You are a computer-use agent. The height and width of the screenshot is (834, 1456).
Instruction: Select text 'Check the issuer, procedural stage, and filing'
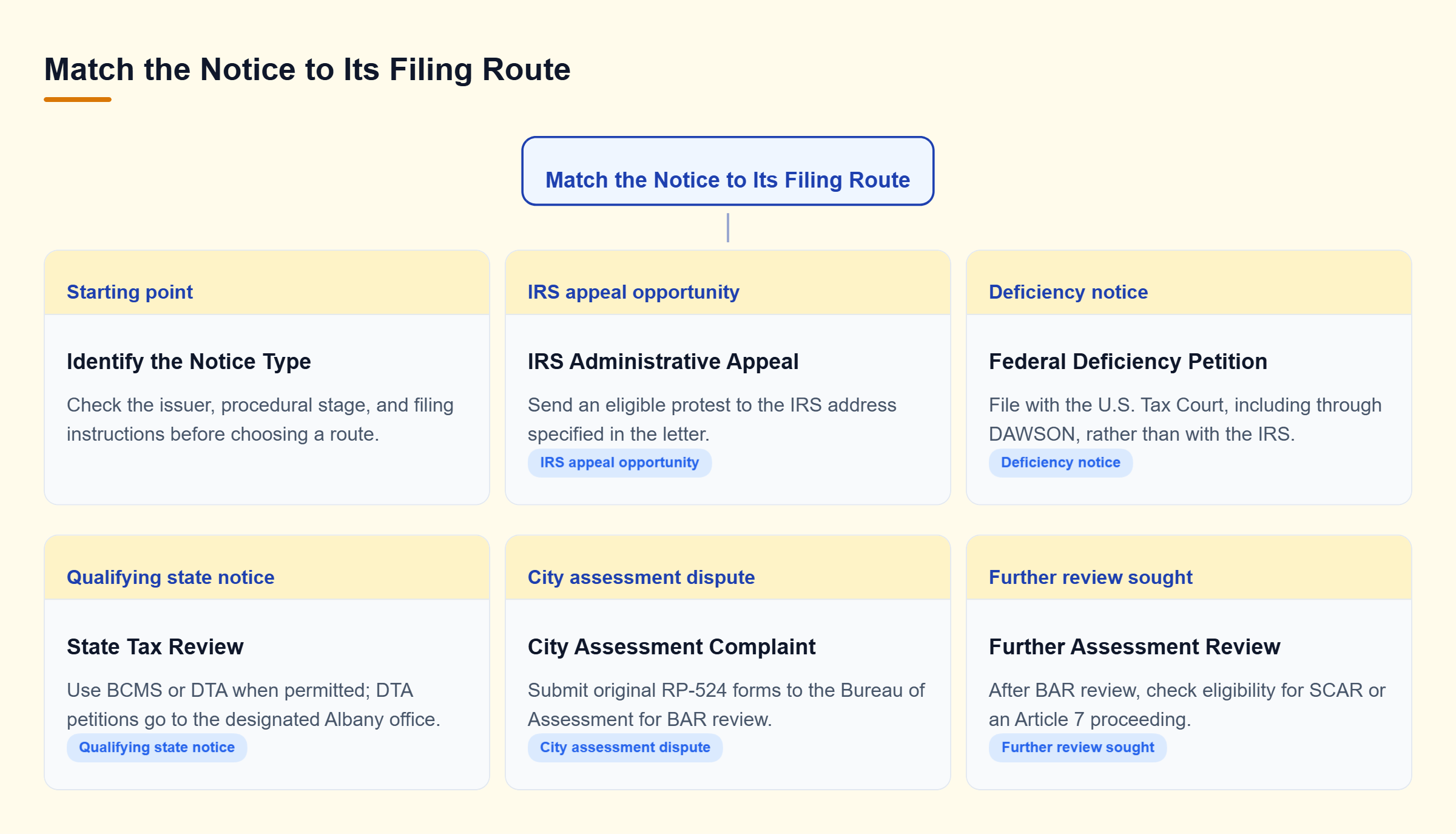(260, 405)
